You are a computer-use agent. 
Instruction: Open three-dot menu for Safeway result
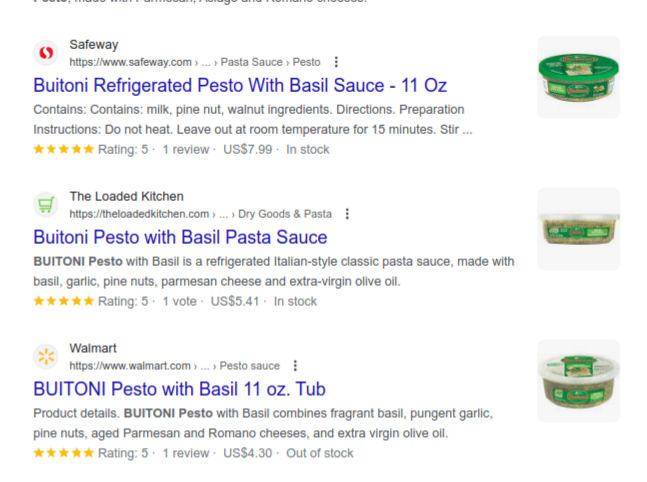pyautogui.click(x=336, y=62)
